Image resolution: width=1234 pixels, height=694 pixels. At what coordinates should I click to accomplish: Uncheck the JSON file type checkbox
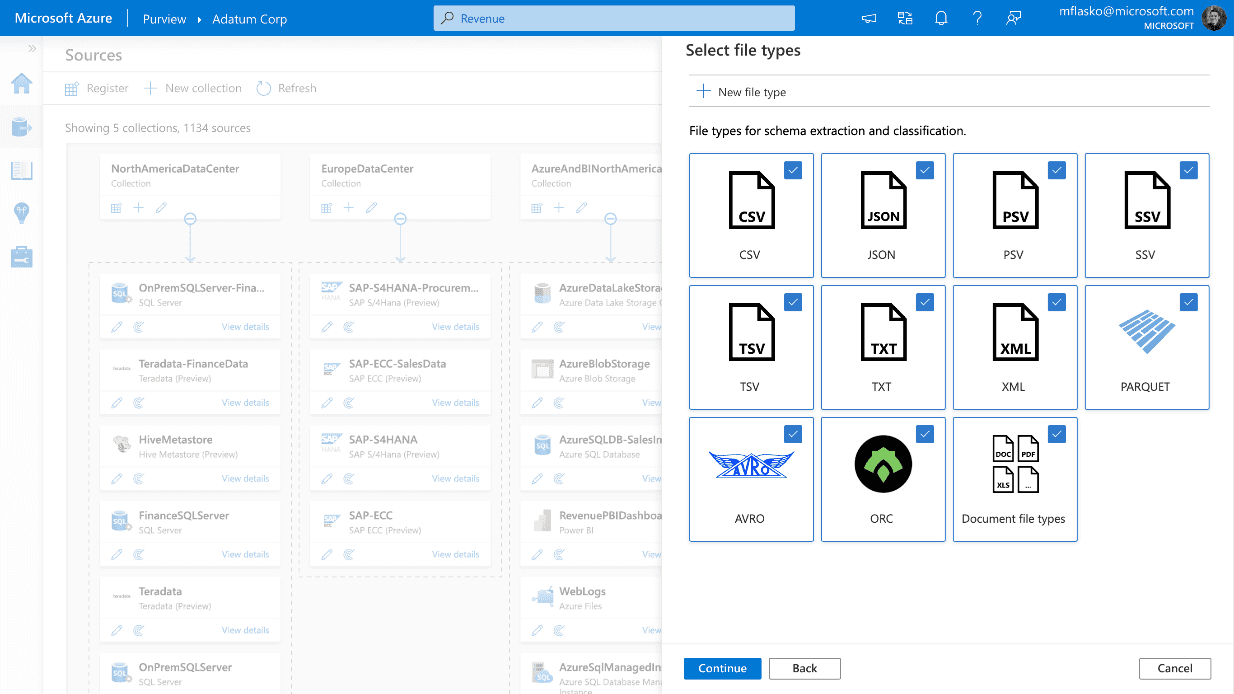pyautogui.click(x=925, y=170)
